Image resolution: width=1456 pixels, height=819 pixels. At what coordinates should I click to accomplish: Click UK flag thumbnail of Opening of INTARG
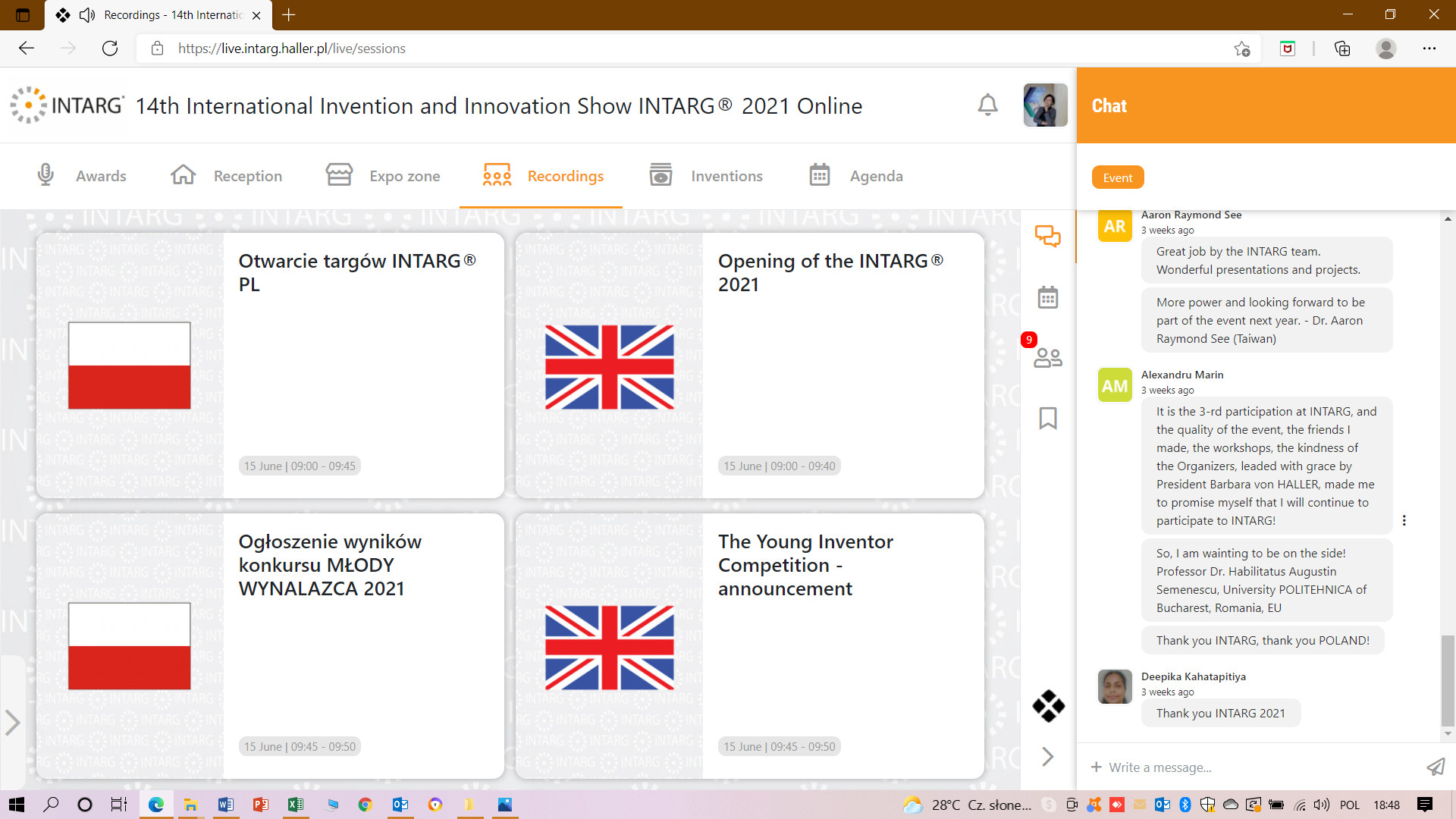(609, 367)
